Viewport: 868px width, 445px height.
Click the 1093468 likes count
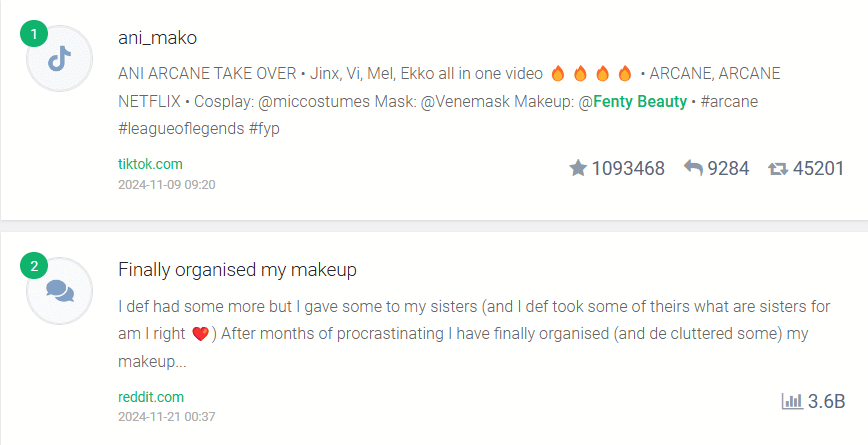[x=628, y=168]
